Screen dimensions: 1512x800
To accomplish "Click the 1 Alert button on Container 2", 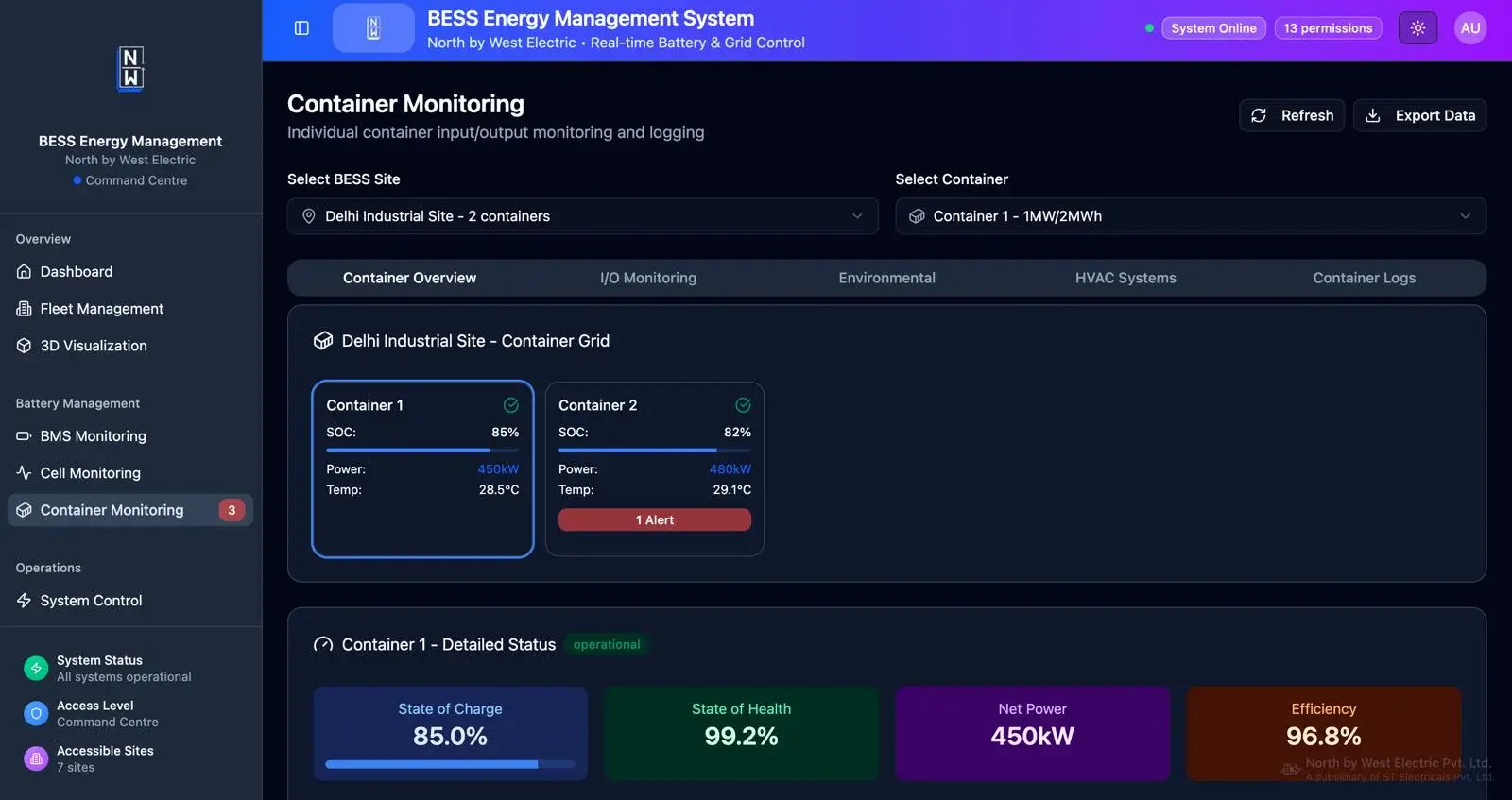I will tap(655, 520).
